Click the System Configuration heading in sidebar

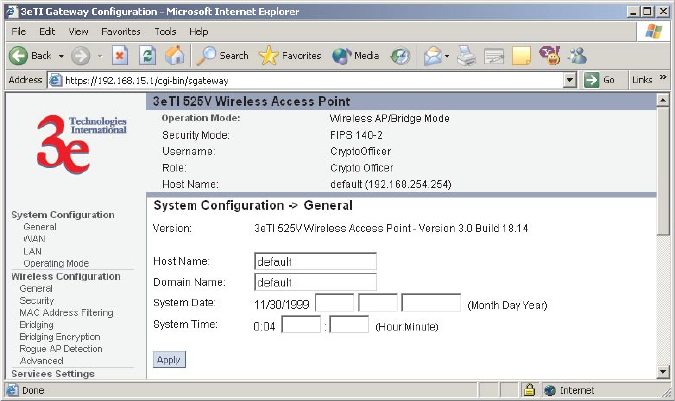click(x=63, y=214)
